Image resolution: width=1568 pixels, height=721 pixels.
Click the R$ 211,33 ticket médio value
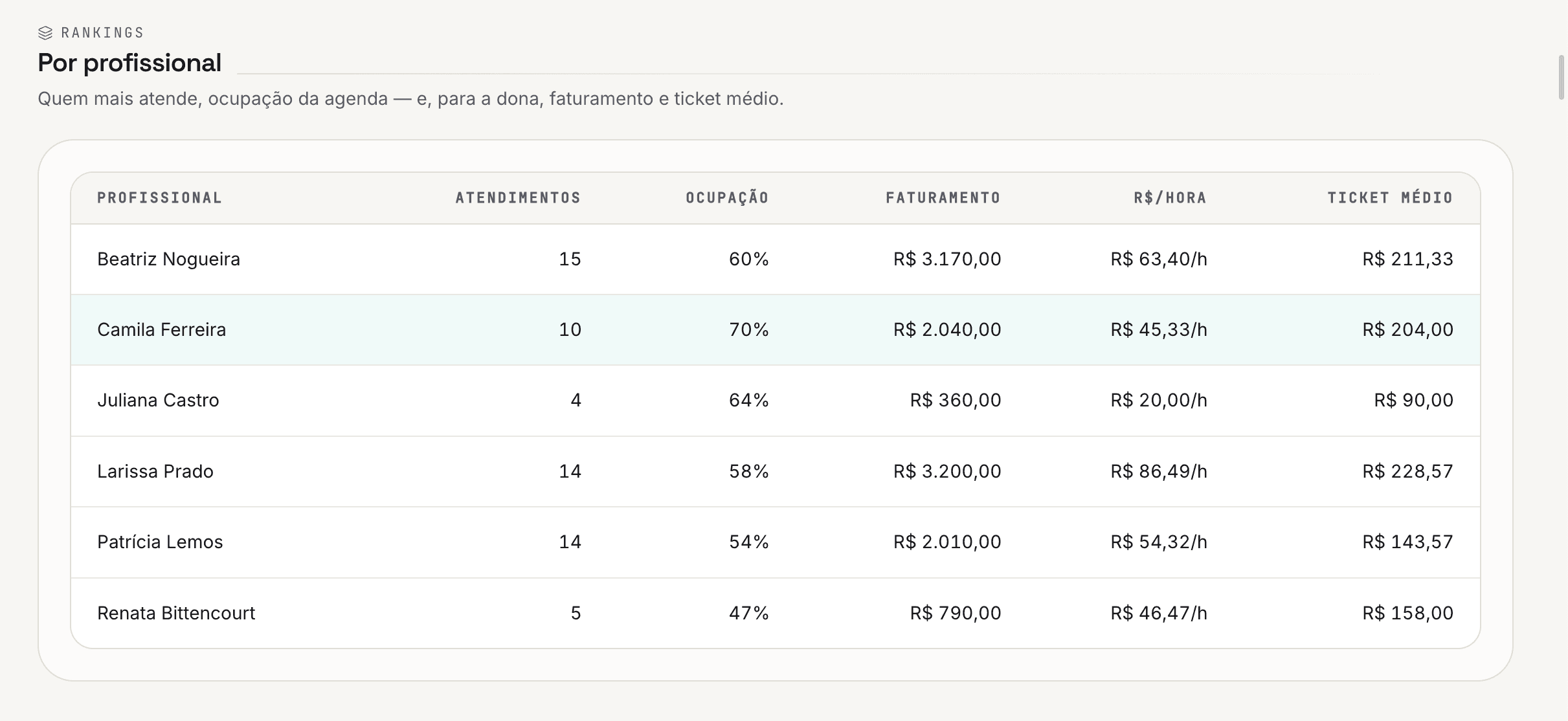(x=1407, y=260)
